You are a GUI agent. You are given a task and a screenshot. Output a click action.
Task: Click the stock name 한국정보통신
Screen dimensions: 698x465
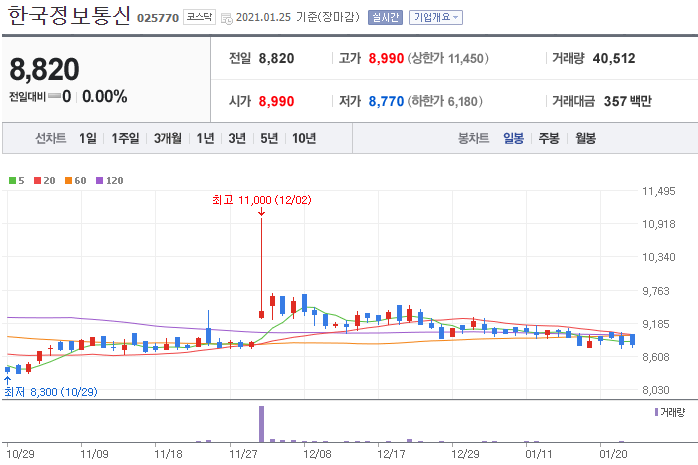point(69,16)
